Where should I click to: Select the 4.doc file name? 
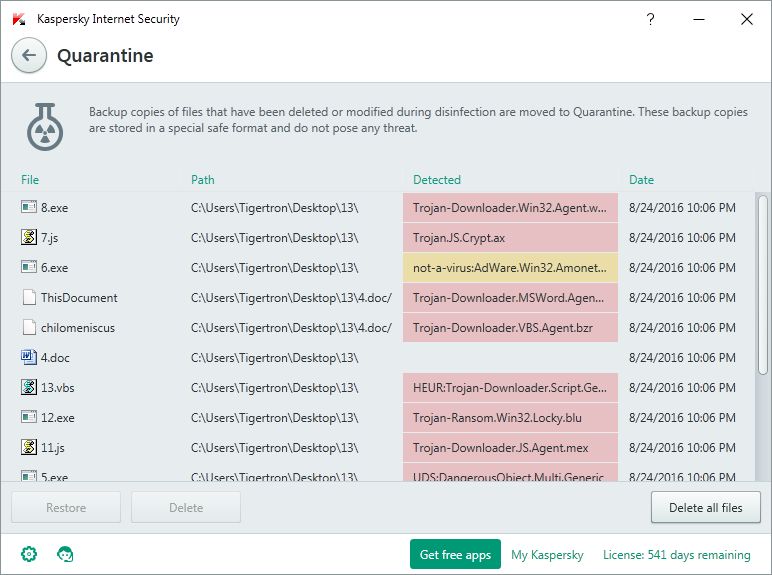55,358
